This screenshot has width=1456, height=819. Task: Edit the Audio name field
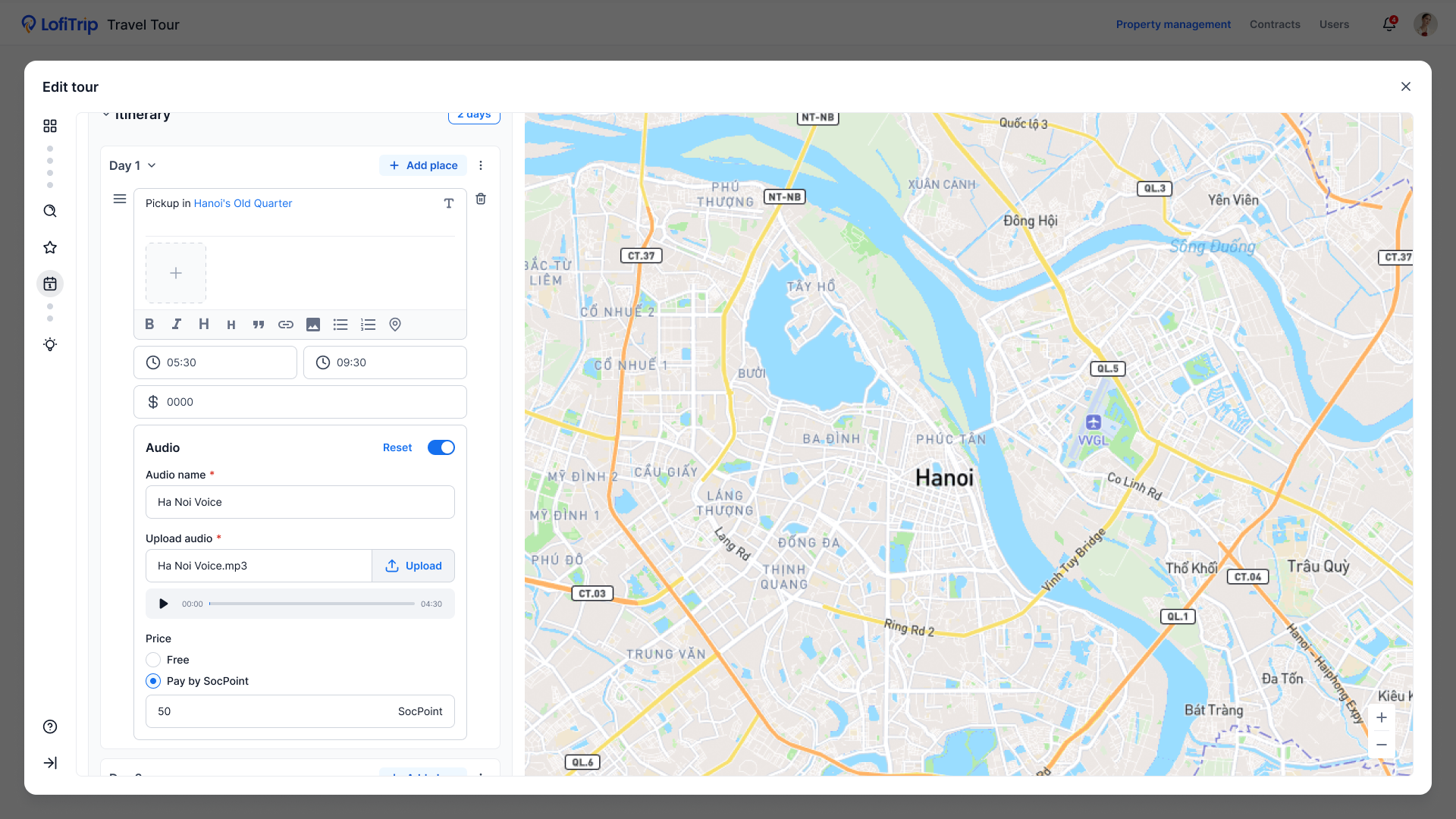(x=300, y=502)
